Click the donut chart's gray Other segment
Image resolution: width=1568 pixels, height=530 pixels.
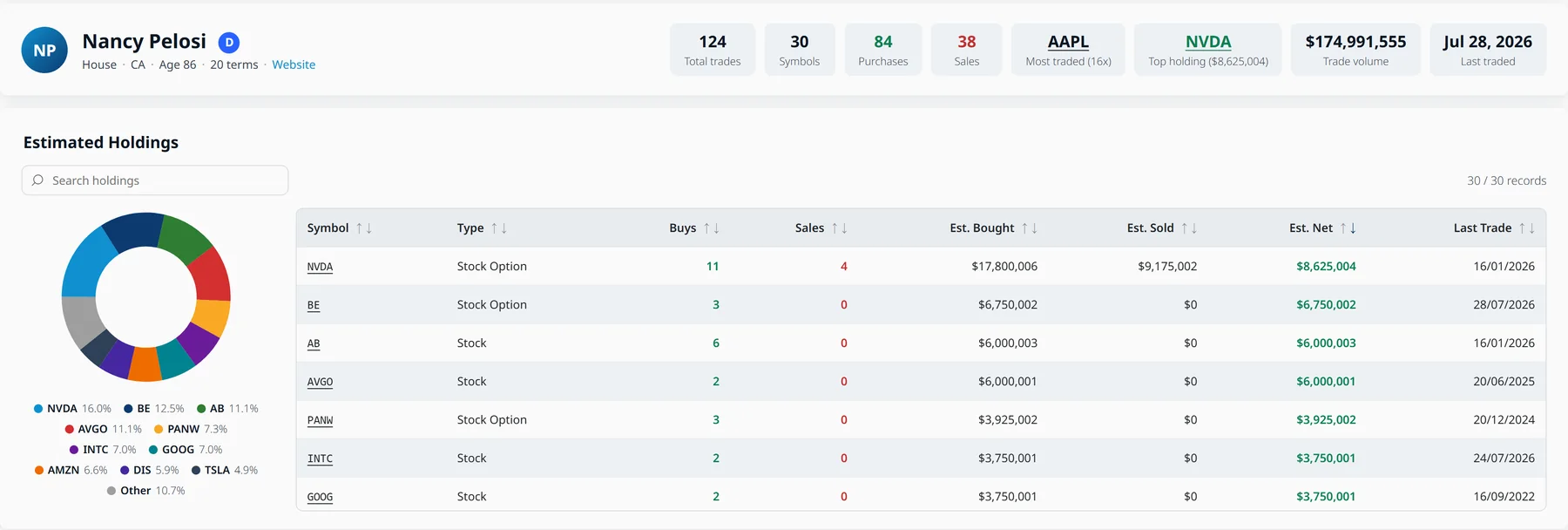pos(81,320)
